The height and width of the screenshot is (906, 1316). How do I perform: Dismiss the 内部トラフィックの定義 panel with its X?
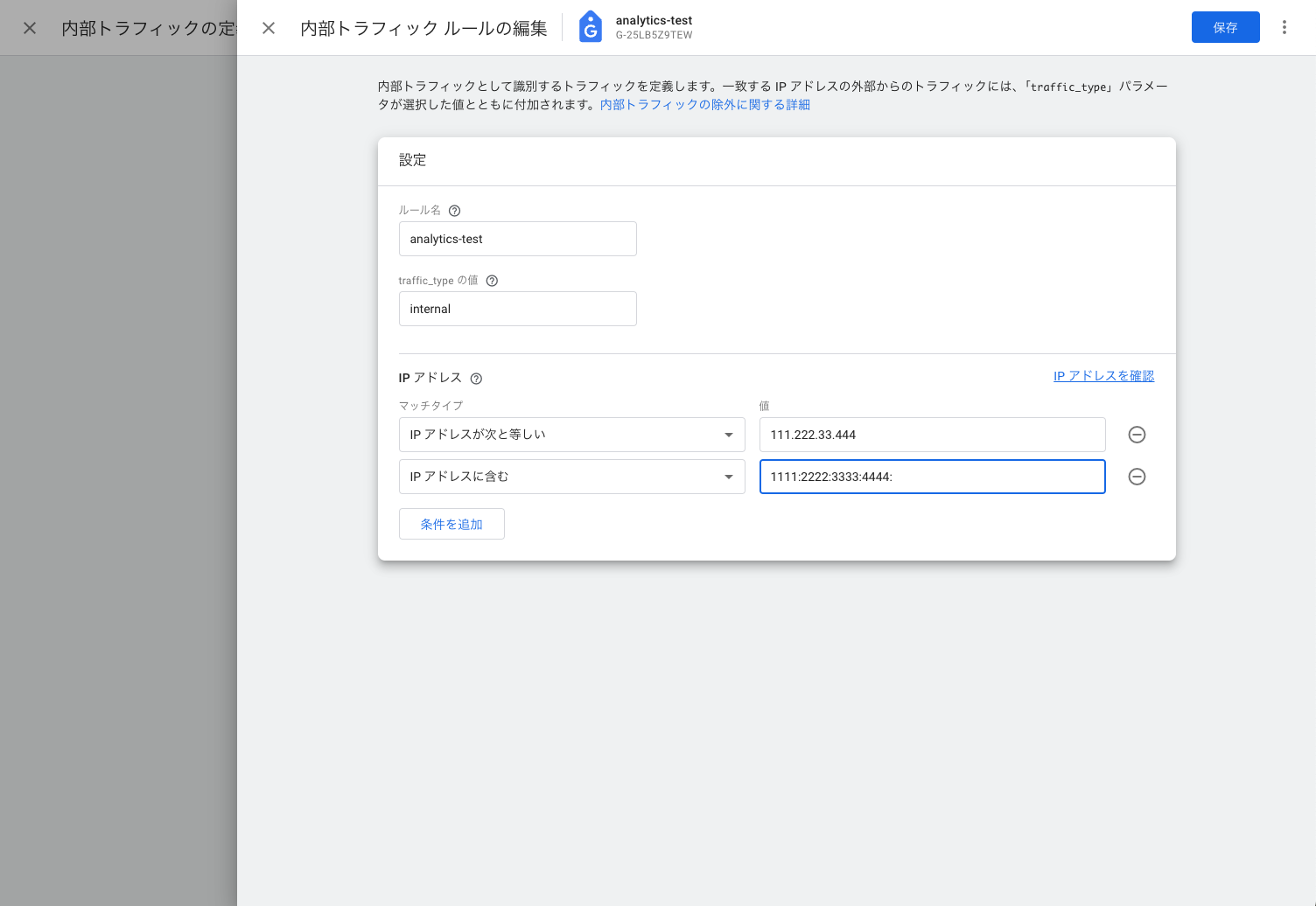[x=29, y=27]
